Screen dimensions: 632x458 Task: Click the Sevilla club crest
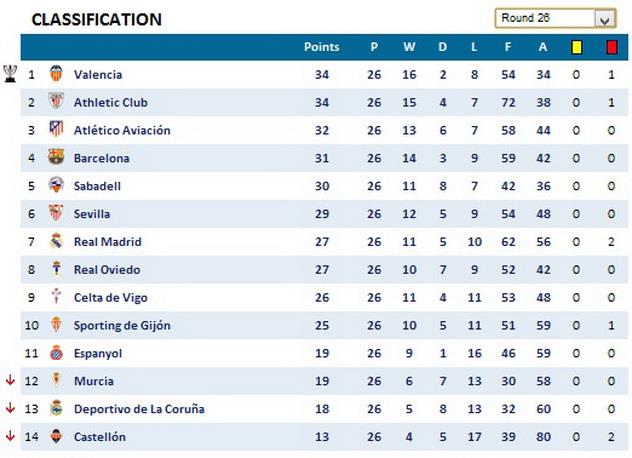click(56, 214)
